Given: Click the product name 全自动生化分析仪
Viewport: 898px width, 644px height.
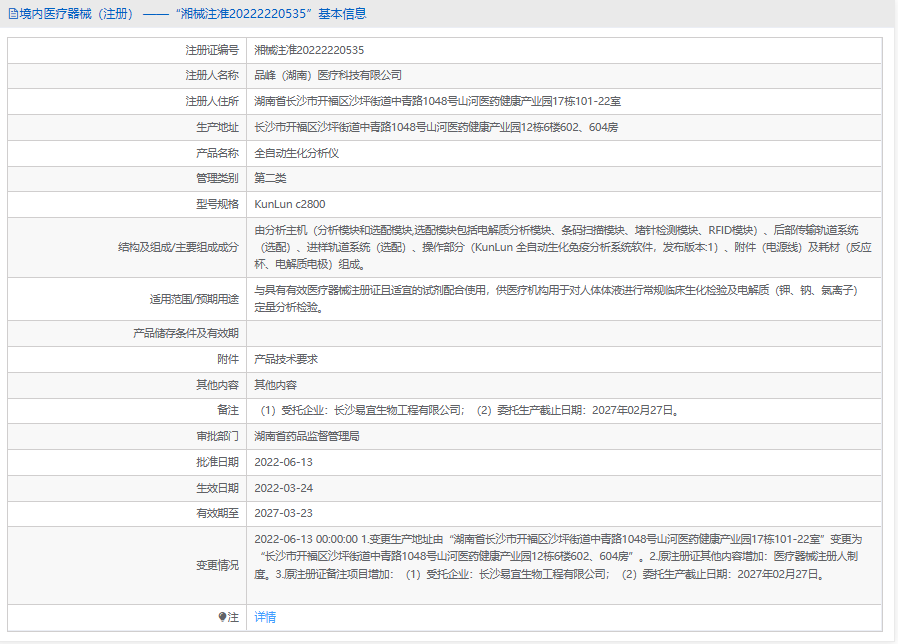Looking at the screenshot, I should tap(297, 153).
